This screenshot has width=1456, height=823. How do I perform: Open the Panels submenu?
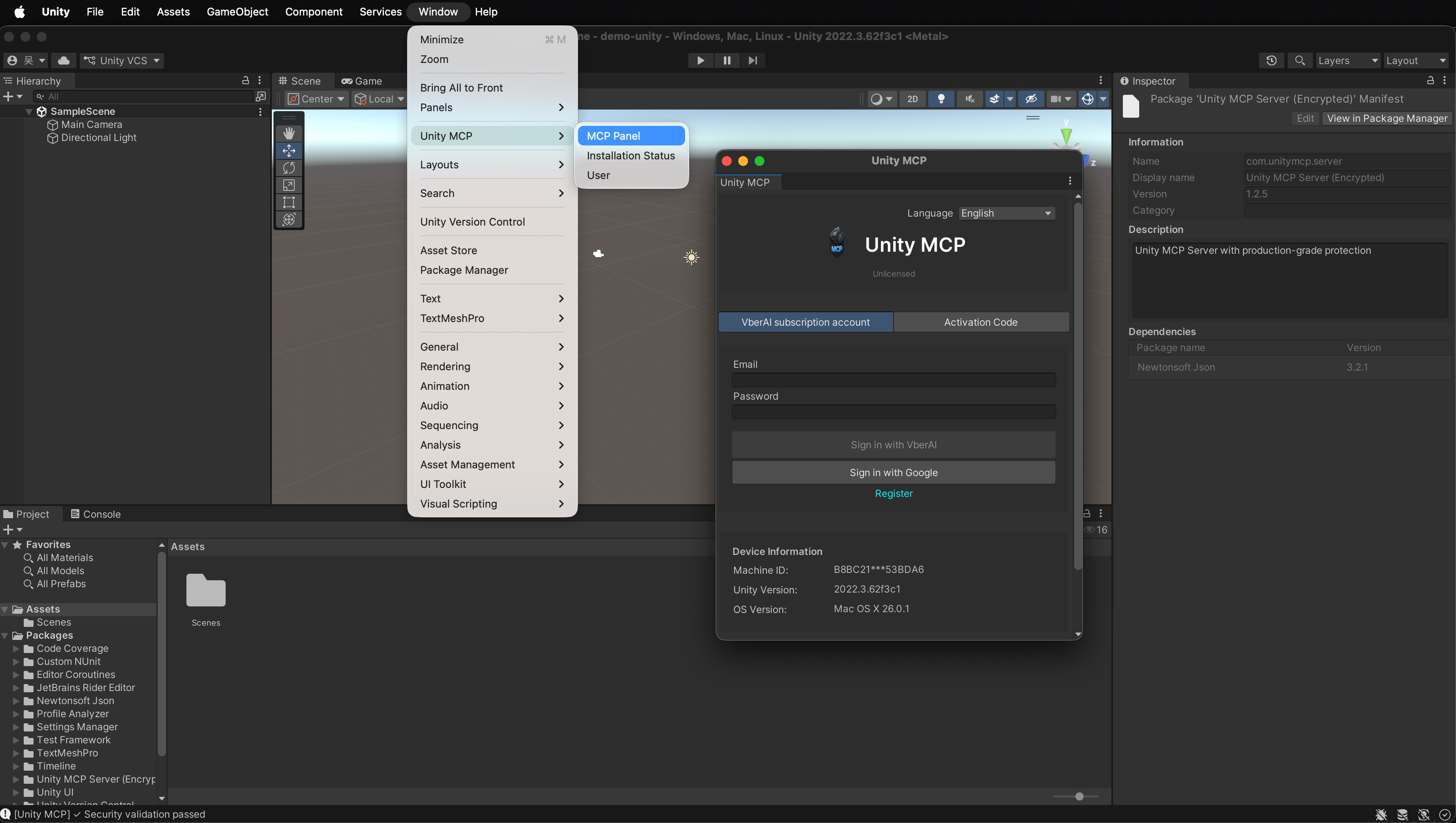click(492, 107)
